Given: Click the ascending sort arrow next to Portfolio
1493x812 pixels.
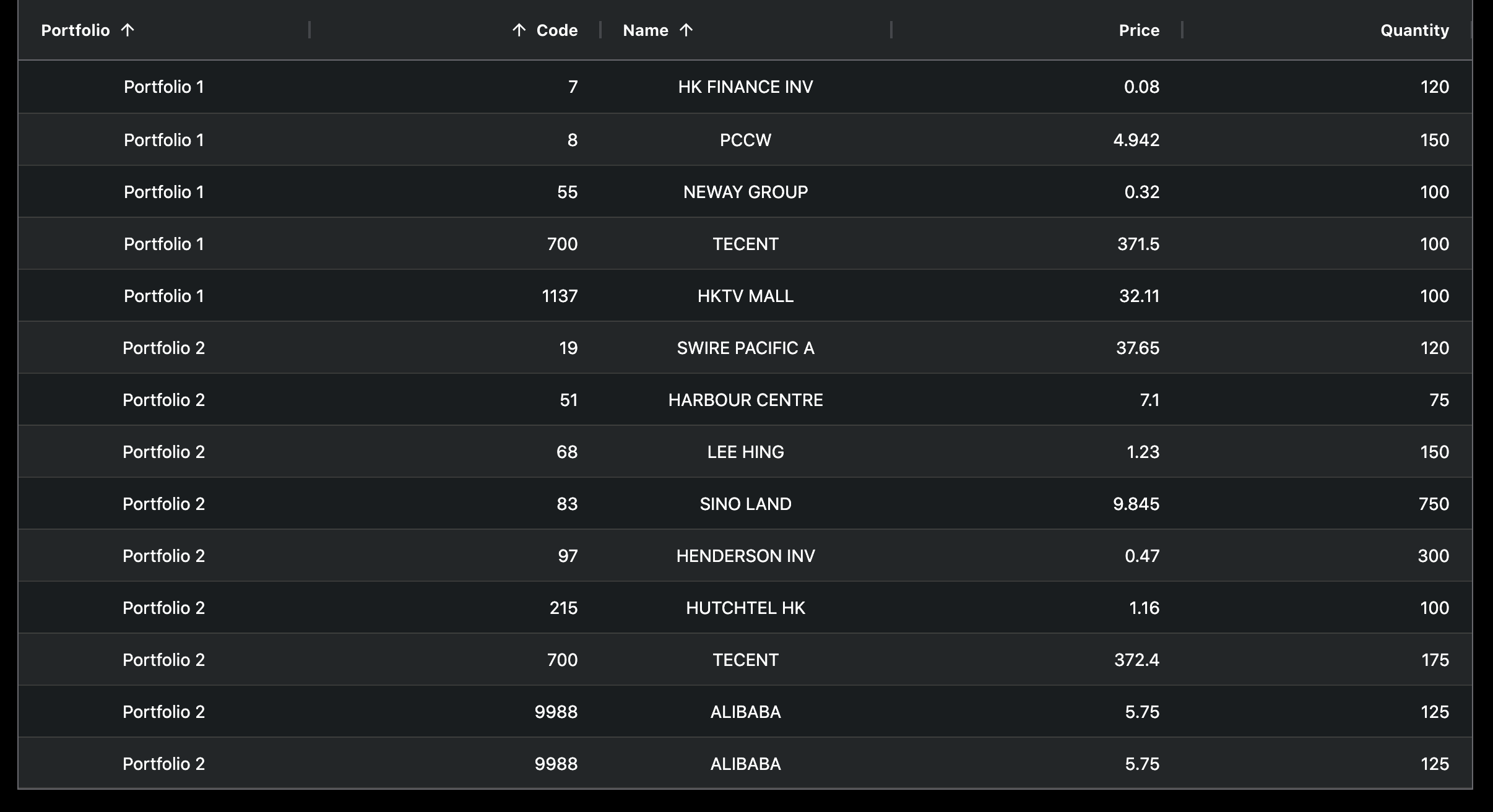Looking at the screenshot, I should (x=128, y=30).
